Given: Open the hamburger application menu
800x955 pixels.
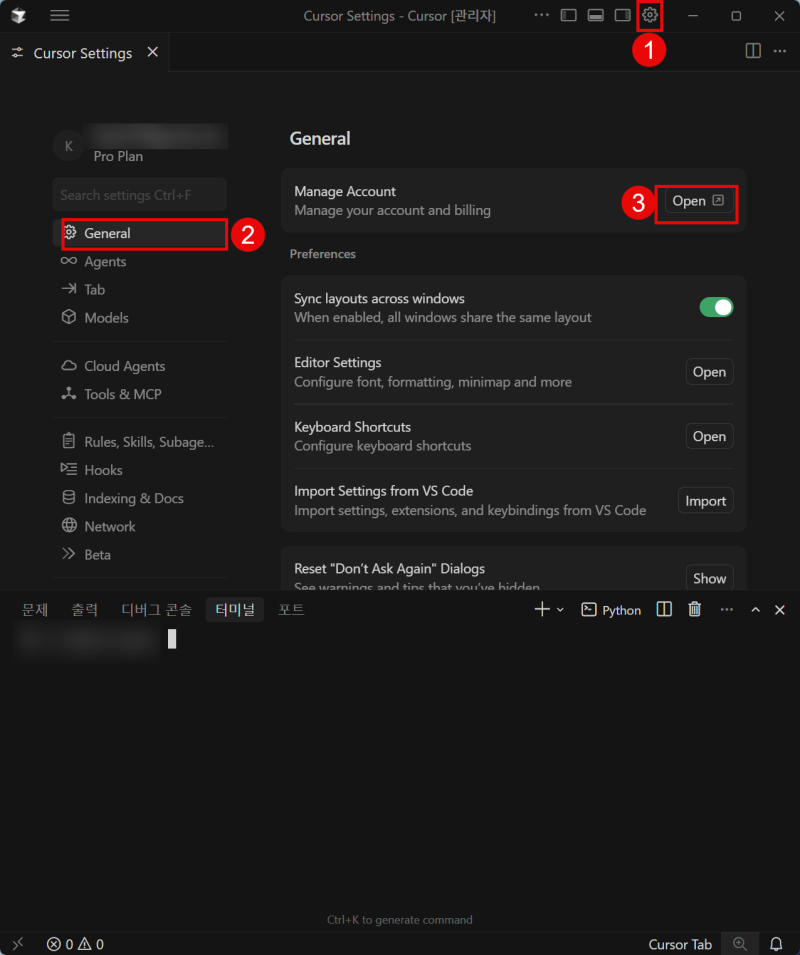Looking at the screenshot, I should coord(59,15).
